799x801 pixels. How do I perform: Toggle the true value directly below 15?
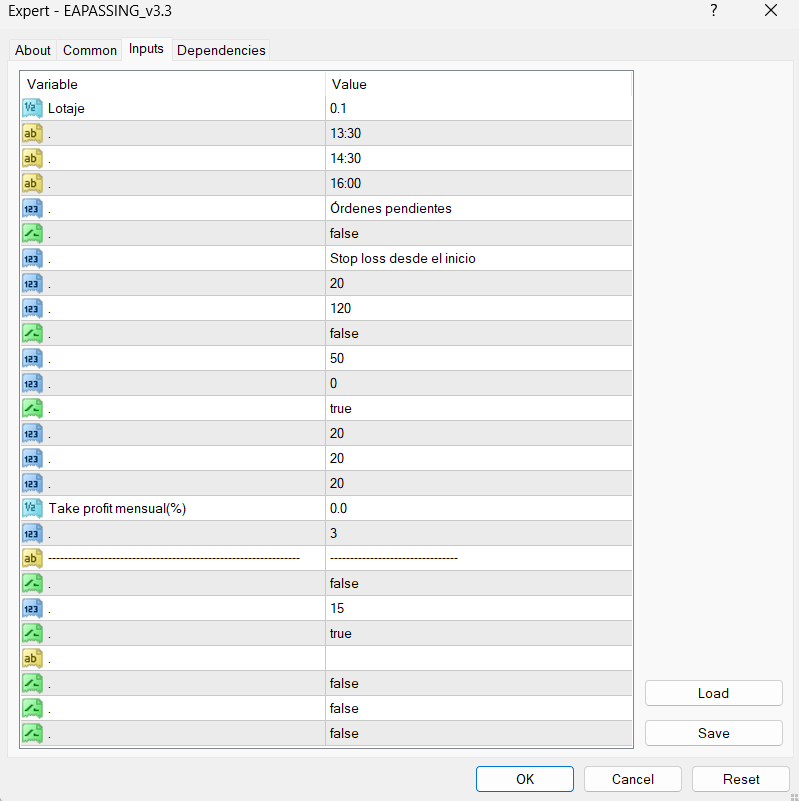pyautogui.click(x=340, y=634)
